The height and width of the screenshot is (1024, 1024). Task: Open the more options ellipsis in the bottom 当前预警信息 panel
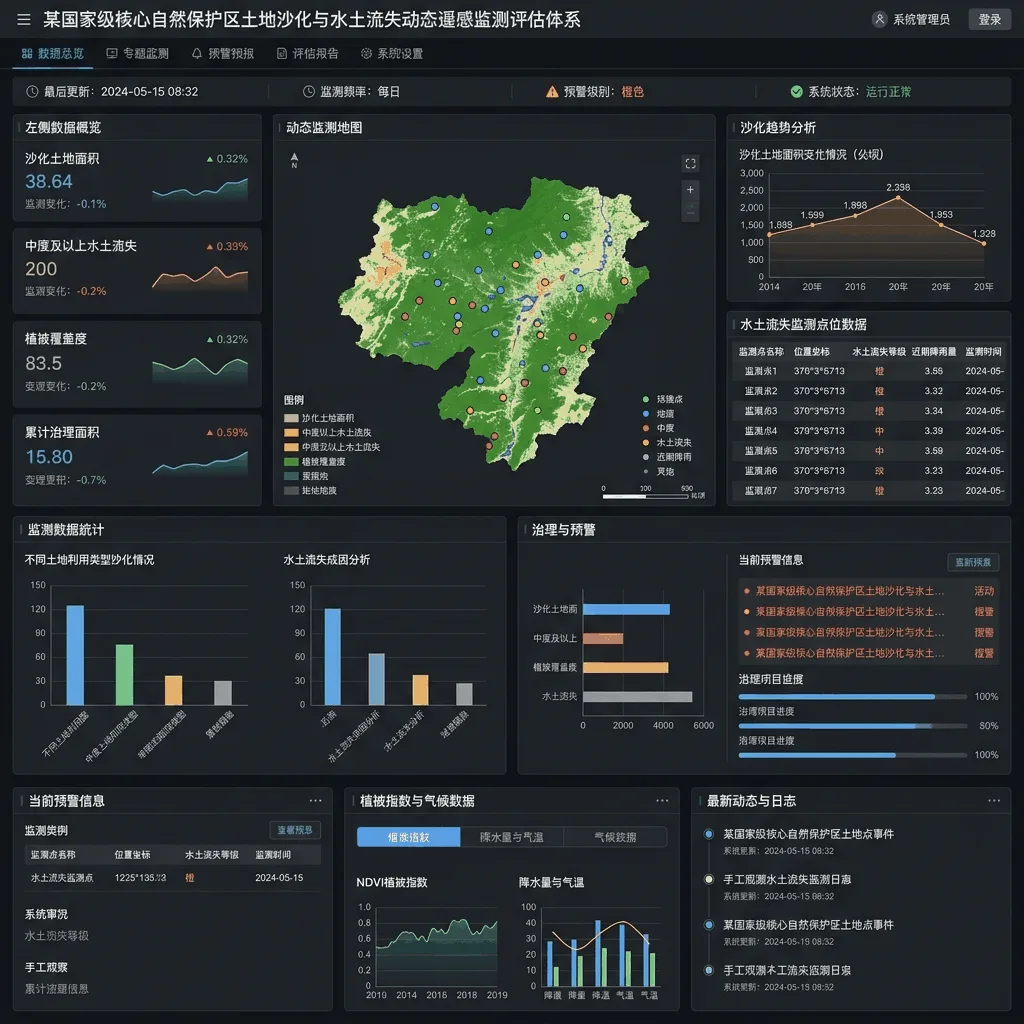click(x=315, y=801)
